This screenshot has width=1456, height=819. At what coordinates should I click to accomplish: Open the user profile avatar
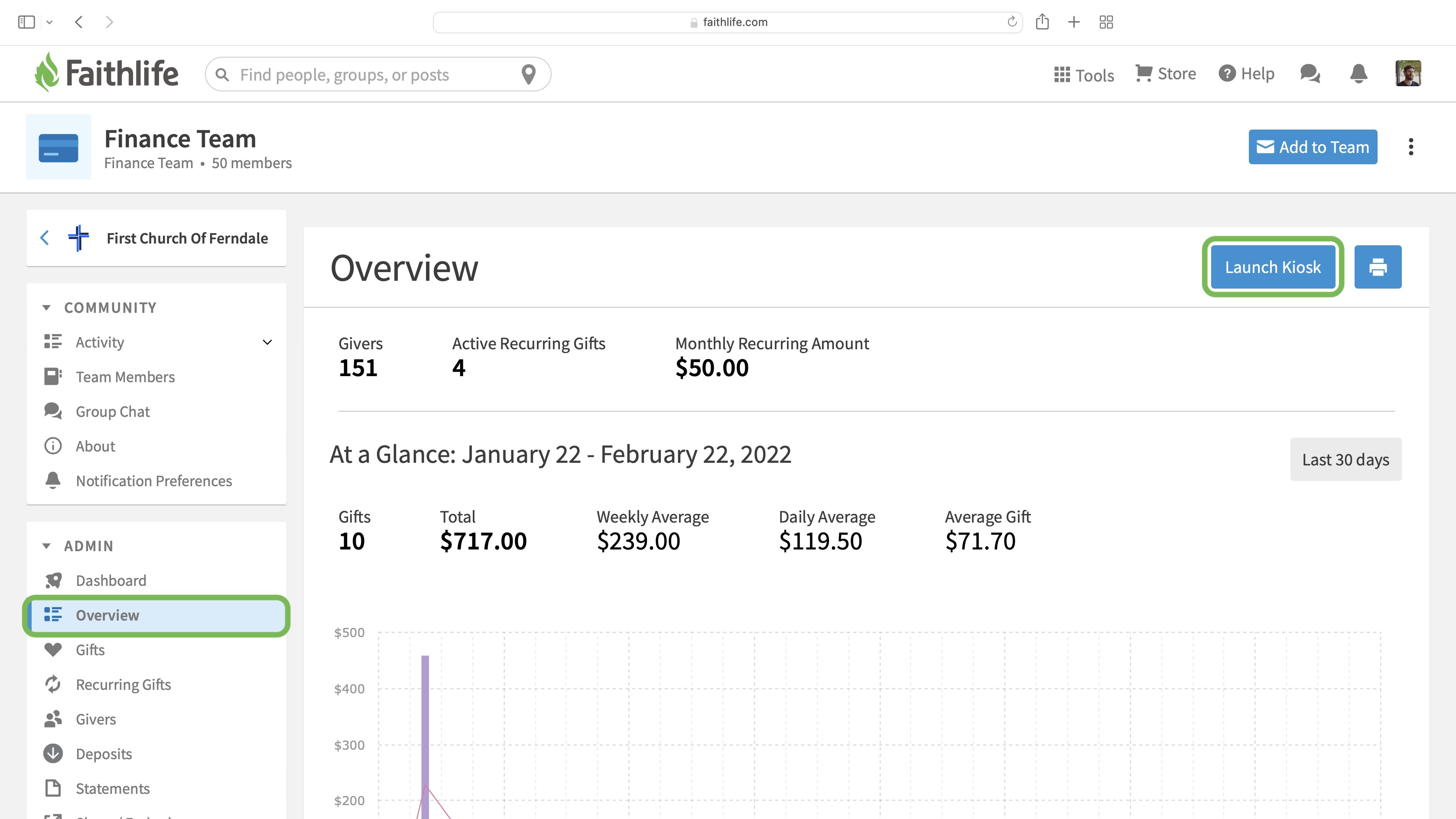pyautogui.click(x=1408, y=74)
